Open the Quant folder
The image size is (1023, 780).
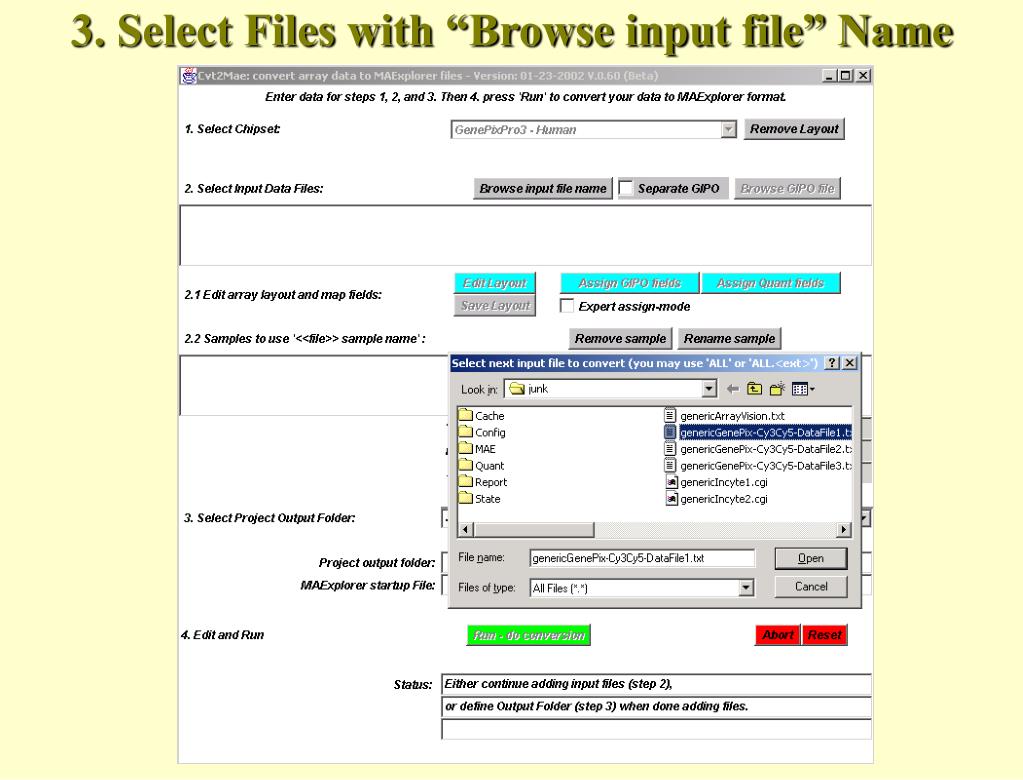481,466
